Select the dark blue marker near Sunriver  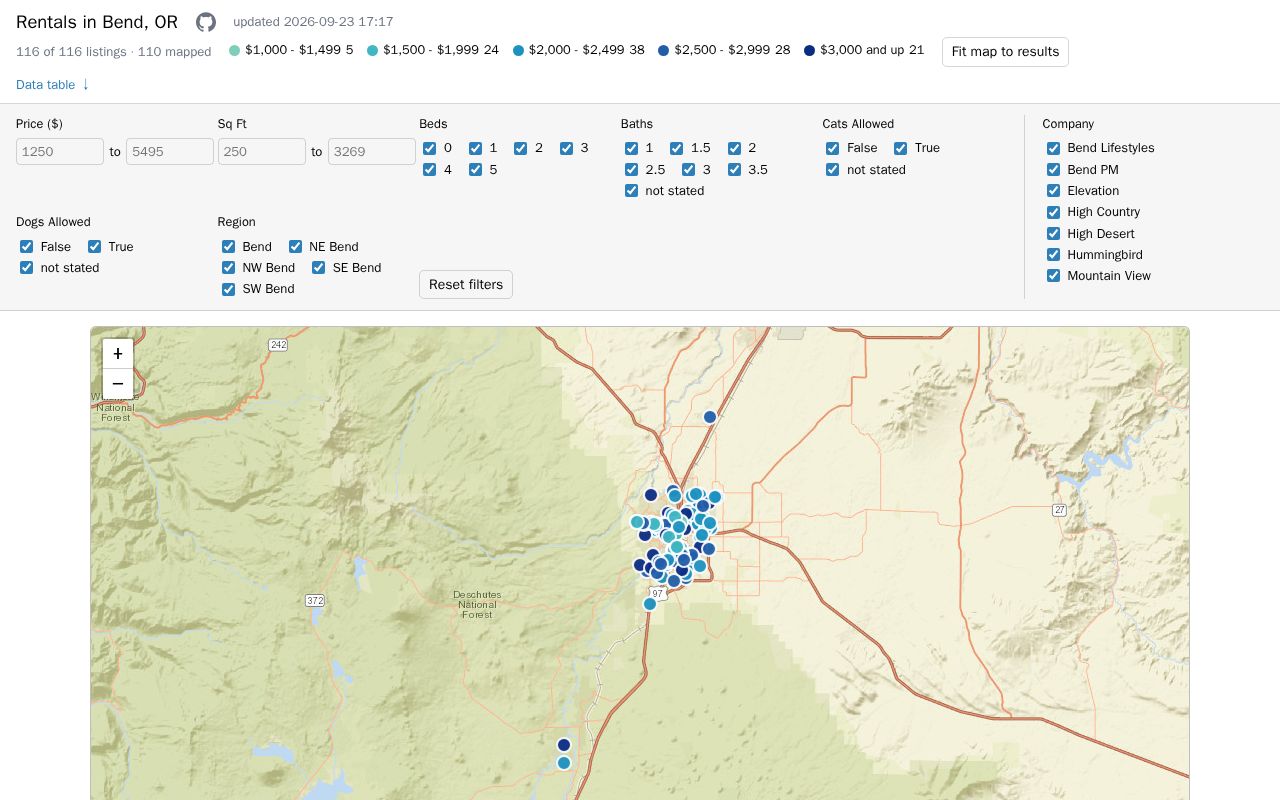click(564, 745)
